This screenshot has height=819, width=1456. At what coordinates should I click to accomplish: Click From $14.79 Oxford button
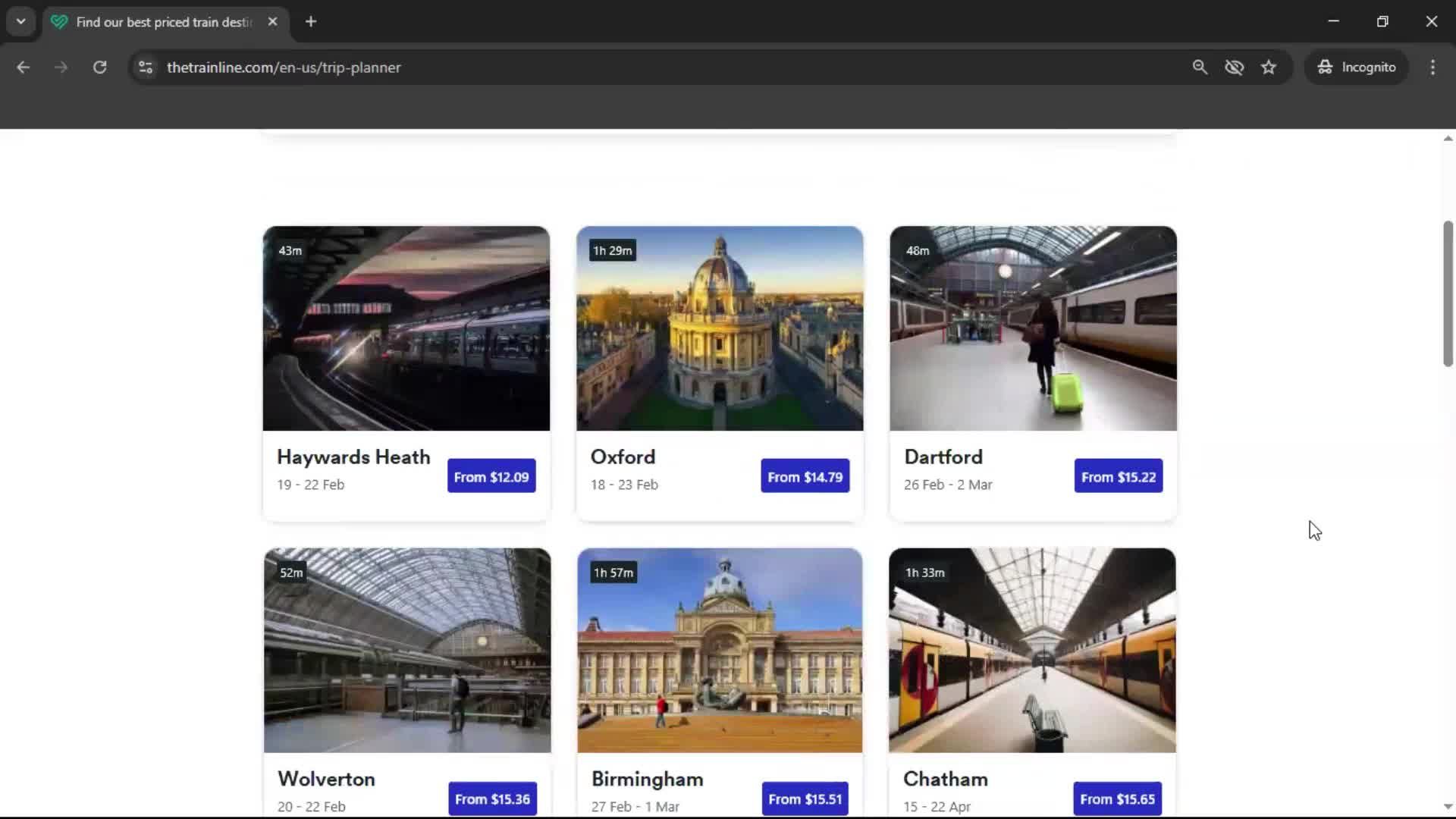pos(805,477)
